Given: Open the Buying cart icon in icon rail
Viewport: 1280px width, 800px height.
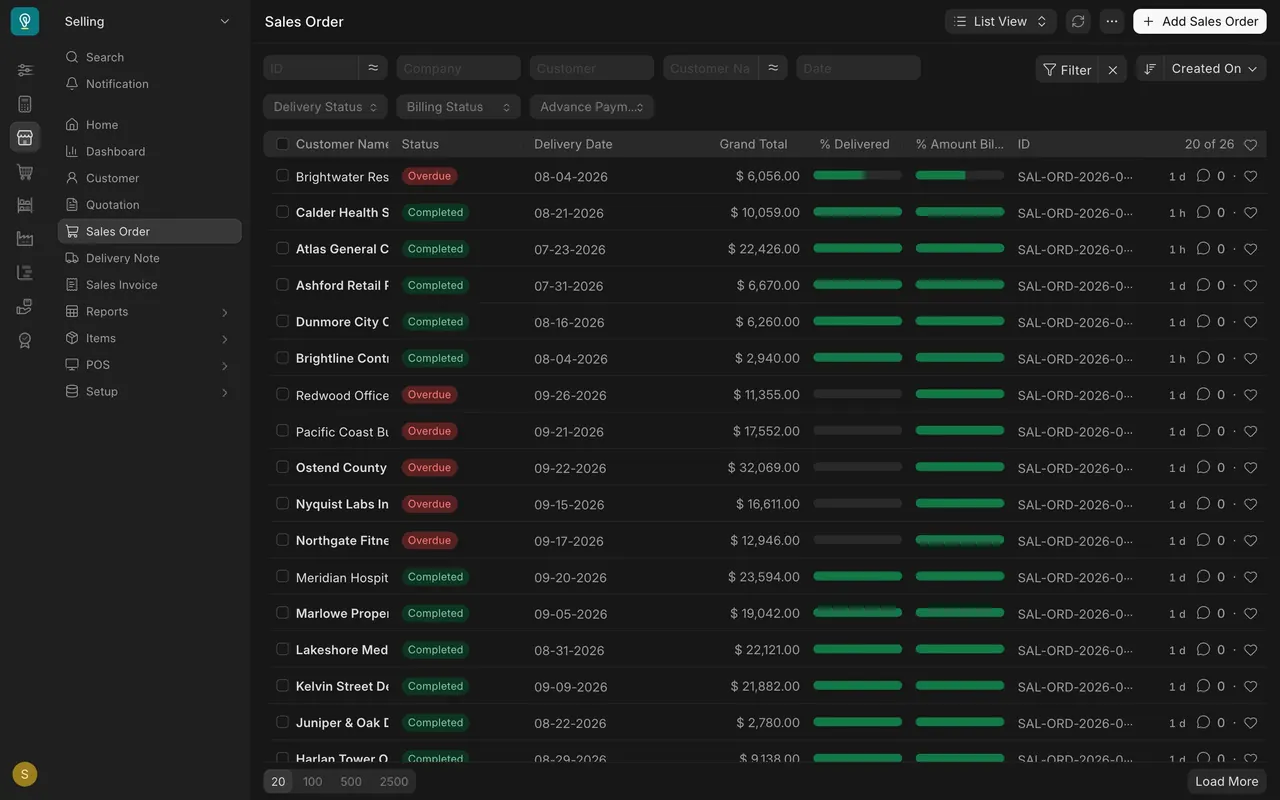Looking at the screenshot, I should [x=25, y=171].
